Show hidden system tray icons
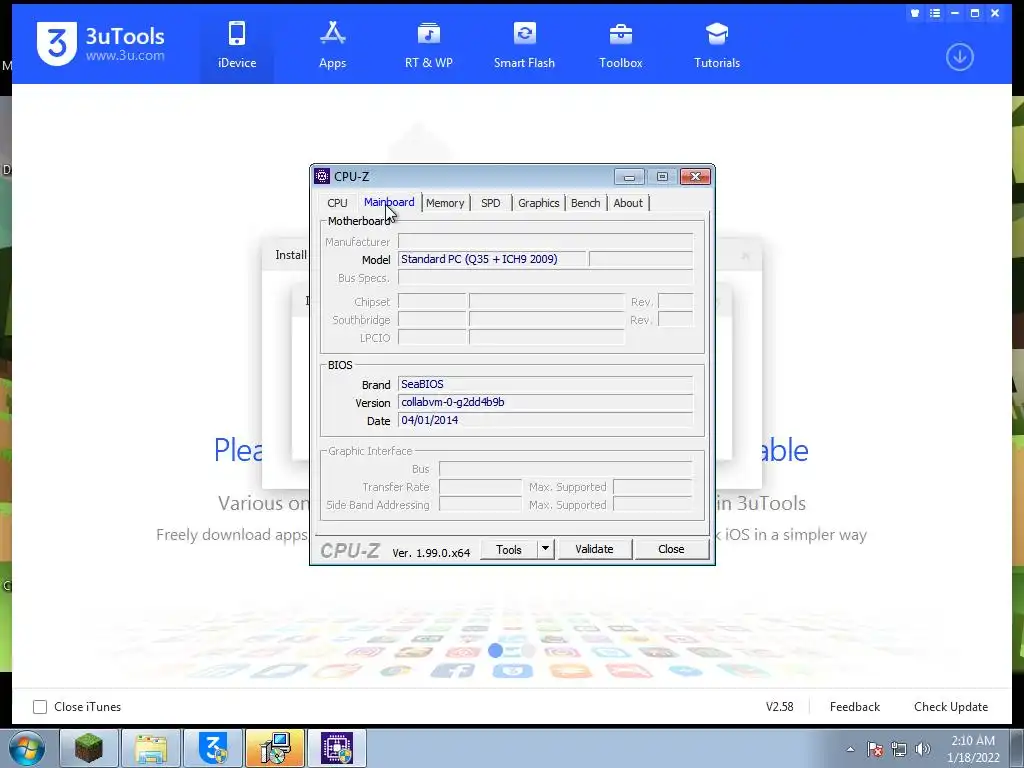This screenshot has width=1024, height=768. [850, 749]
